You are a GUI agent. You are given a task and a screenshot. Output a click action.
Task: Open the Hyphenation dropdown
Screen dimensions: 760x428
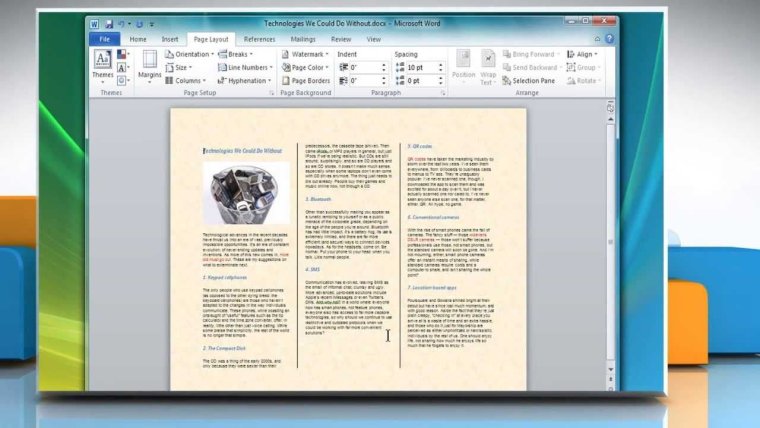tap(244, 80)
